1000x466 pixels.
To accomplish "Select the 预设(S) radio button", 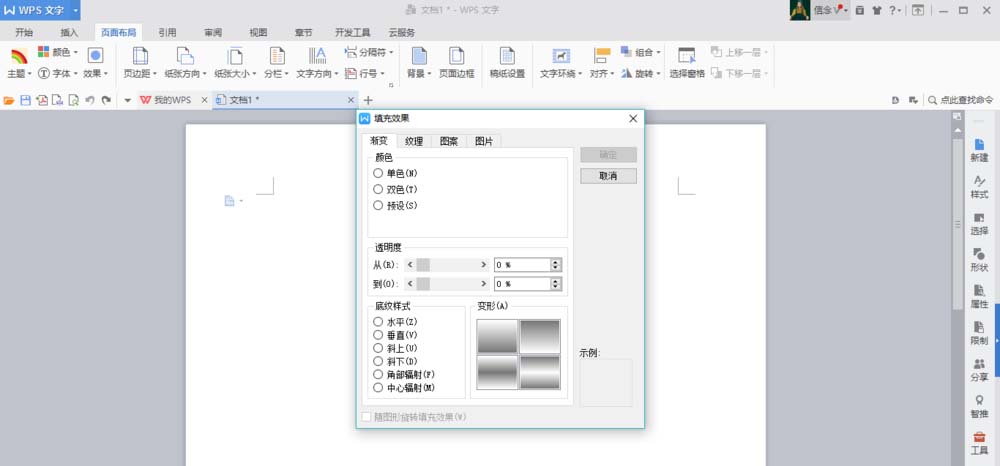I will point(378,205).
